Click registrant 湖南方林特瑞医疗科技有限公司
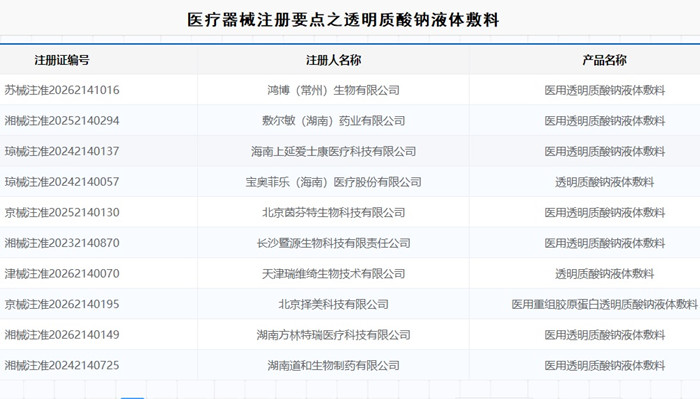Image resolution: width=700 pixels, height=399 pixels. [333, 335]
